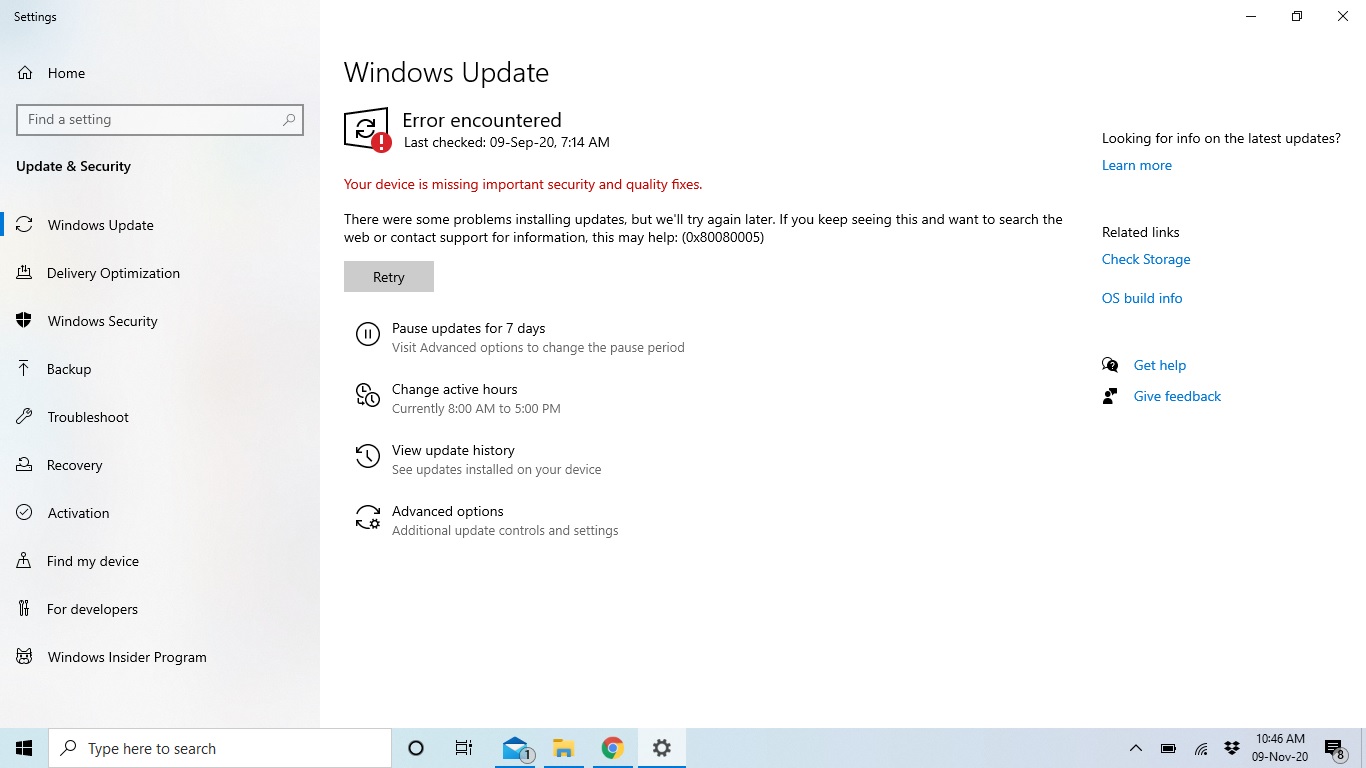Viewport: 1366px width, 768px height.
Task: Open File Explorer from the taskbar
Action: pos(564,748)
